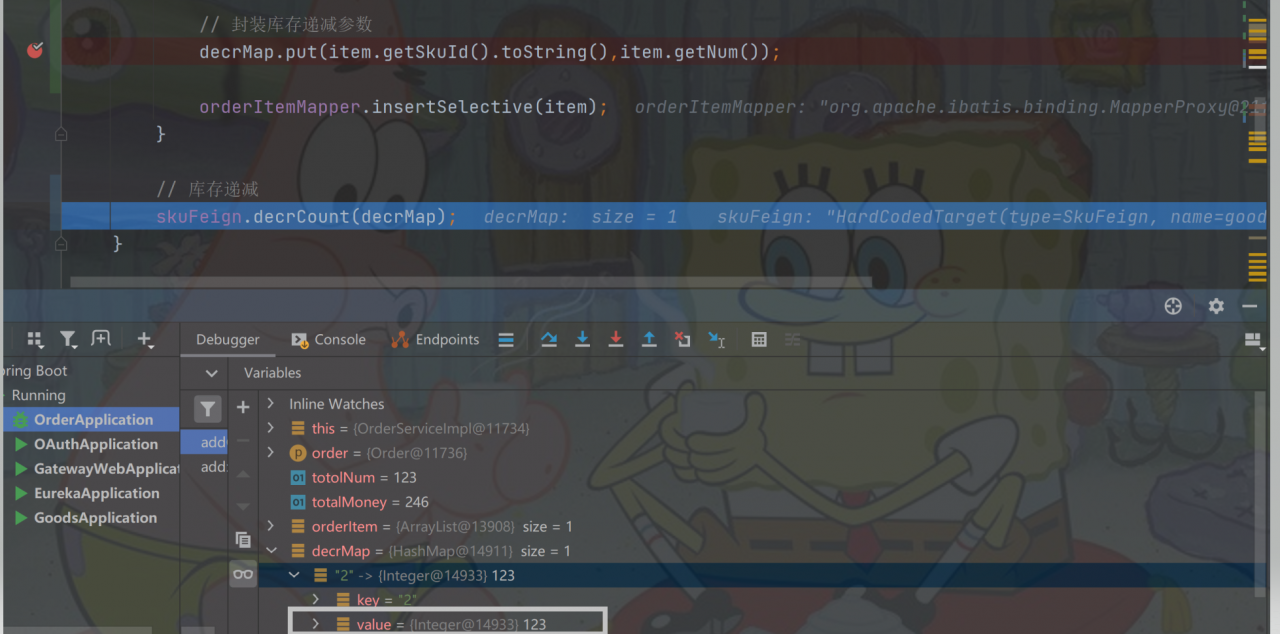Click the Step Out arrow icon
1280x634 pixels.
[649, 339]
